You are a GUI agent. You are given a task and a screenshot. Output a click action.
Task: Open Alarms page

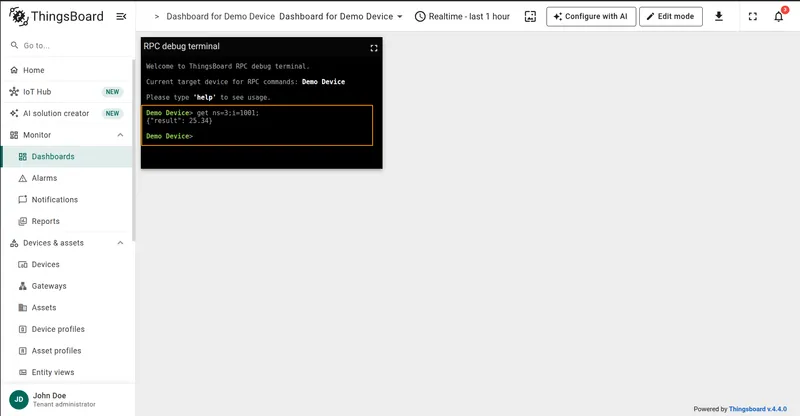pos(67,178)
